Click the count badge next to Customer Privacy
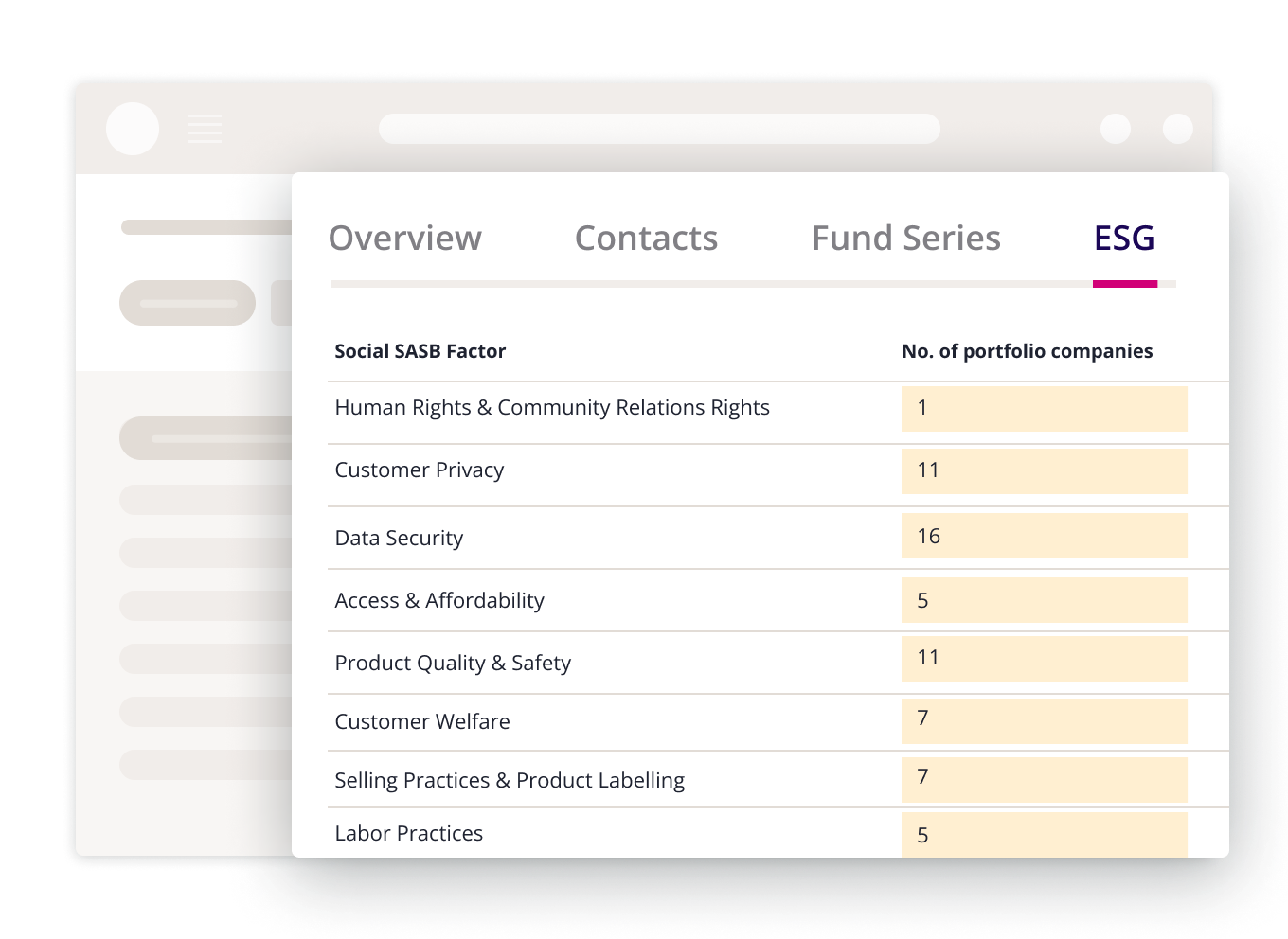This screenshot has width=1288, height=939. pos(1045,470)
